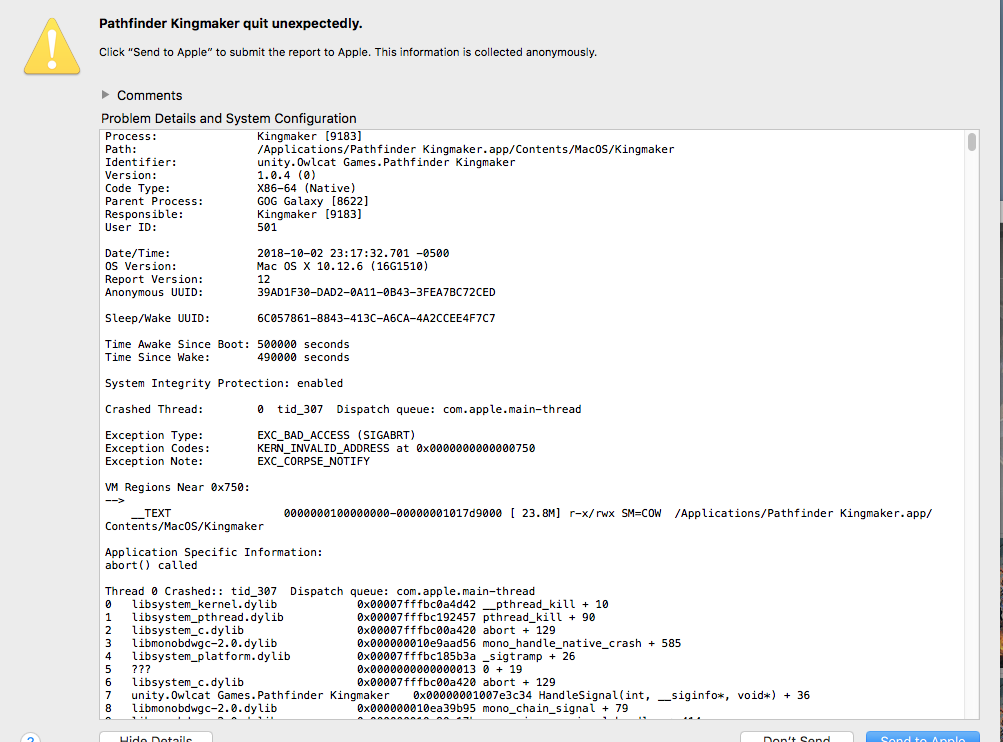The height and width of the screenshot is (742, 1003).
Task: Click Exception Type "EXC_BAD_ACCESS (SIGABRT)"
Action: [336, 436]
